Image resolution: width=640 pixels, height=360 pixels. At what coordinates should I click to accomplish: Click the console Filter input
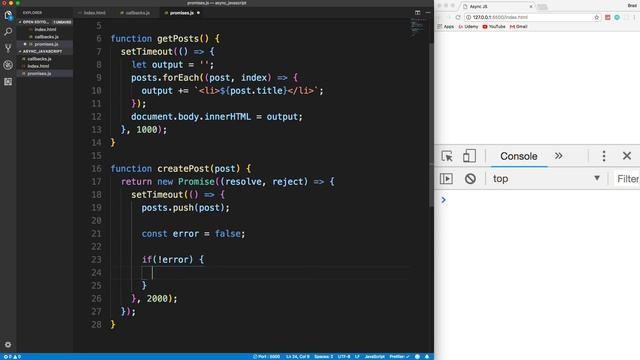(x=627, y=179)
